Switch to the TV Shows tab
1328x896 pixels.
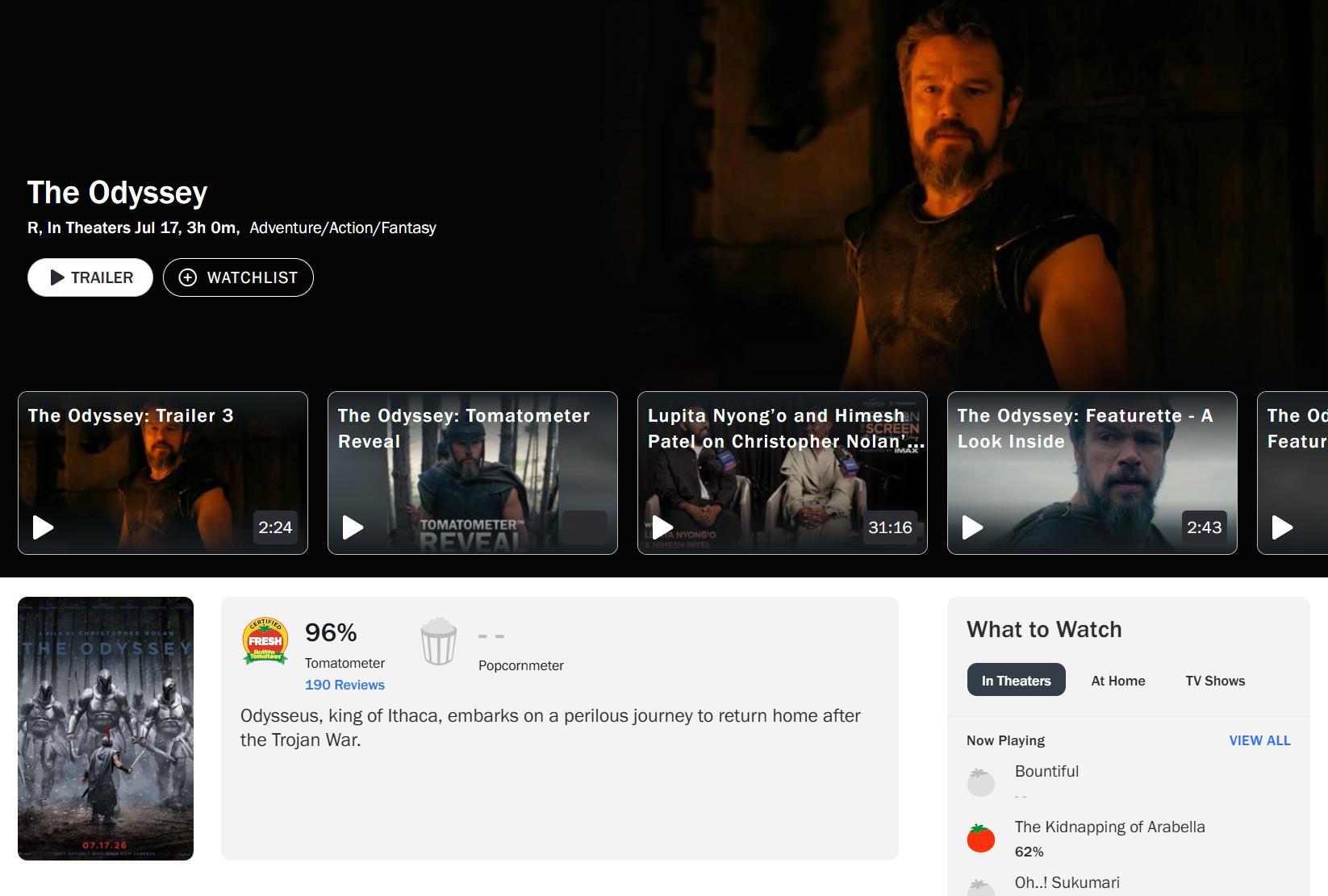pos(1215,681)
